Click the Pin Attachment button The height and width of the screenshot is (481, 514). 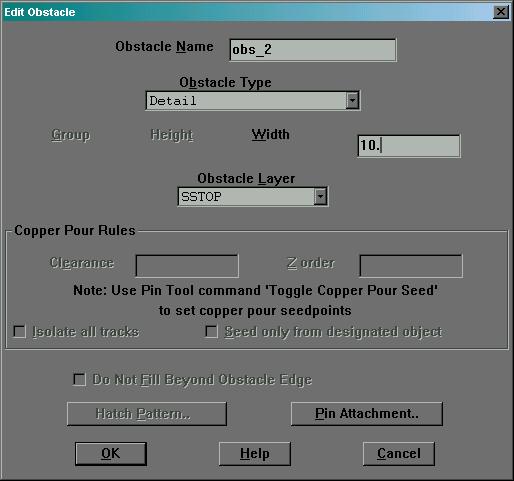pos(367,414)
